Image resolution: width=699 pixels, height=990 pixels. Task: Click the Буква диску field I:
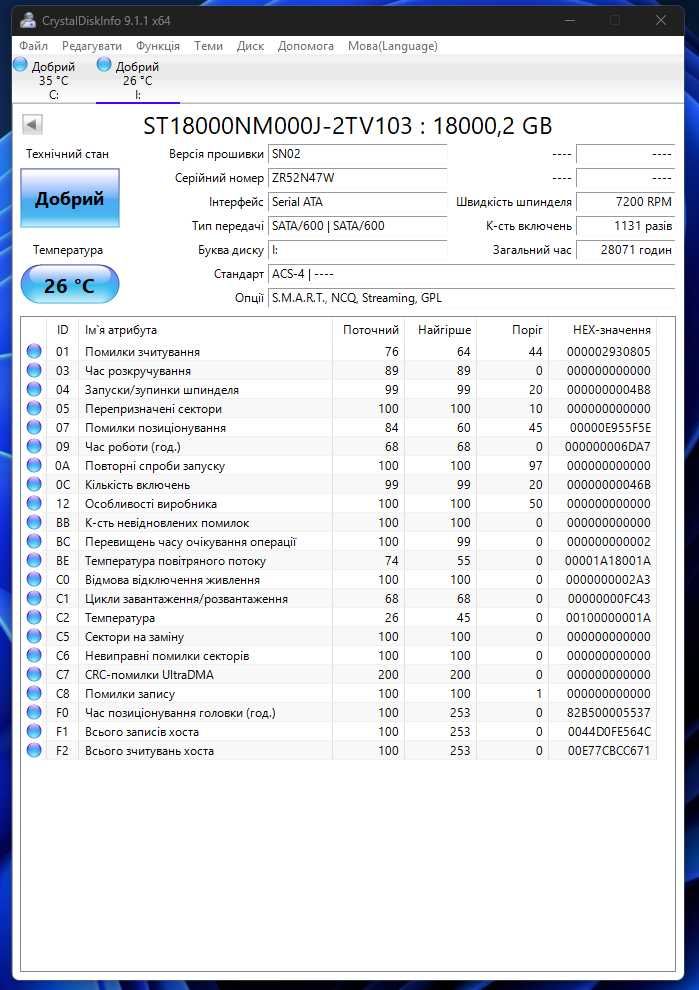coord(357,250)
